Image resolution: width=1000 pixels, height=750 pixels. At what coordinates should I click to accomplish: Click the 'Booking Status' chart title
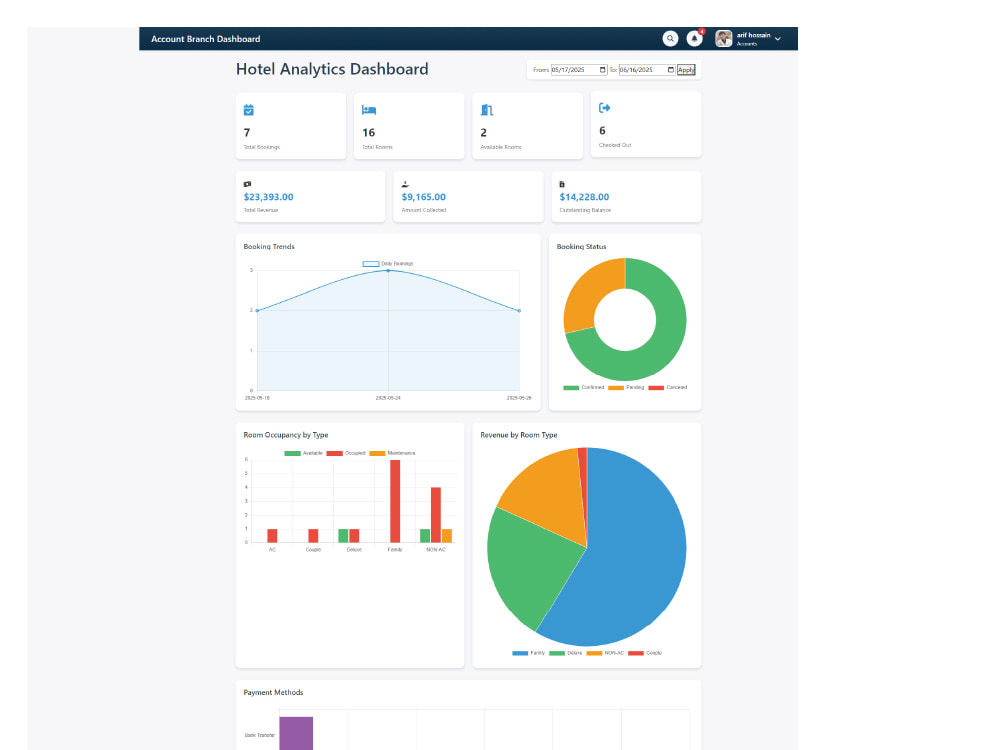coord(581,247)
